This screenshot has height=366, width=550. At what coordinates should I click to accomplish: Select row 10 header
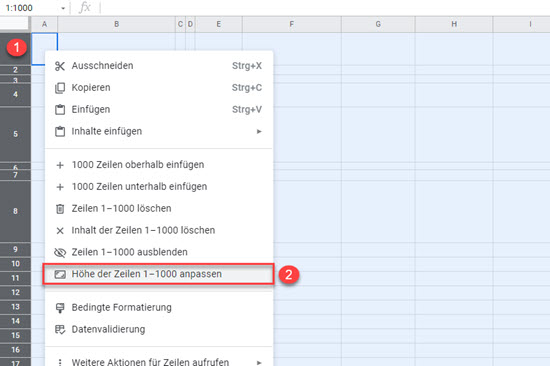pyautogui.click(x=15, y=264)
